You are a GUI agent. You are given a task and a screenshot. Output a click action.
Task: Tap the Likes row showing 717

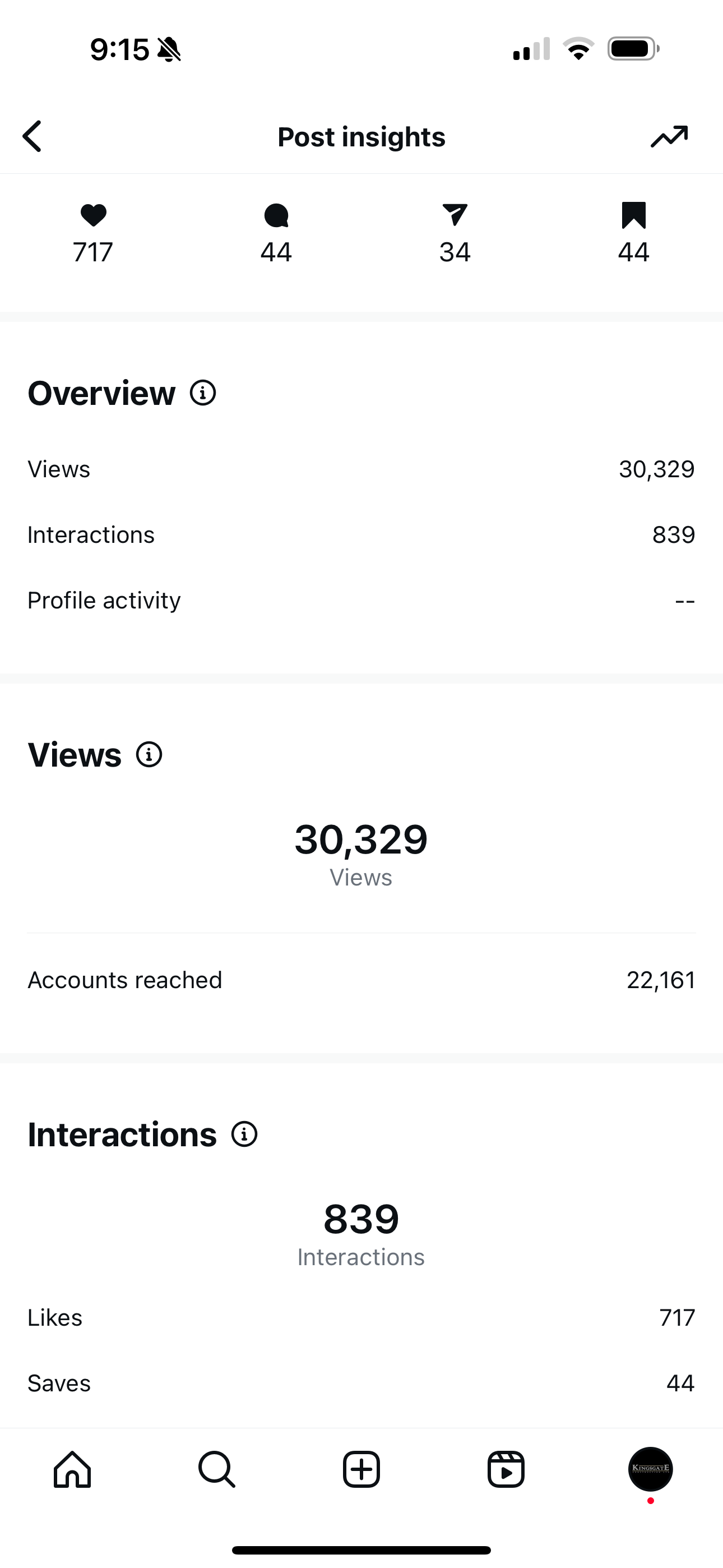point(361,1318)
